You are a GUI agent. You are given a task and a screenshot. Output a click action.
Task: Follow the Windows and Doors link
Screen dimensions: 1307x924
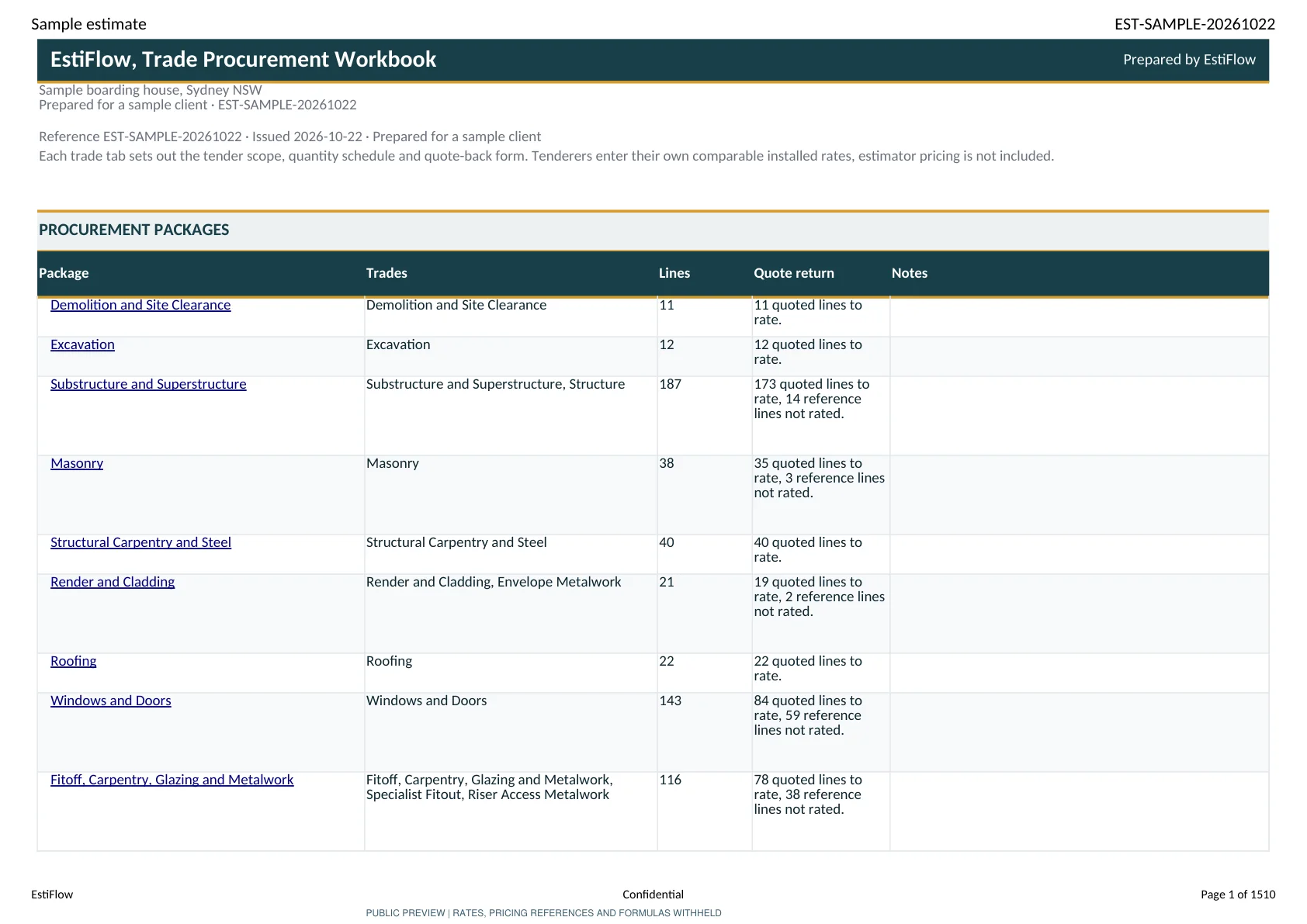click(111, 701)
